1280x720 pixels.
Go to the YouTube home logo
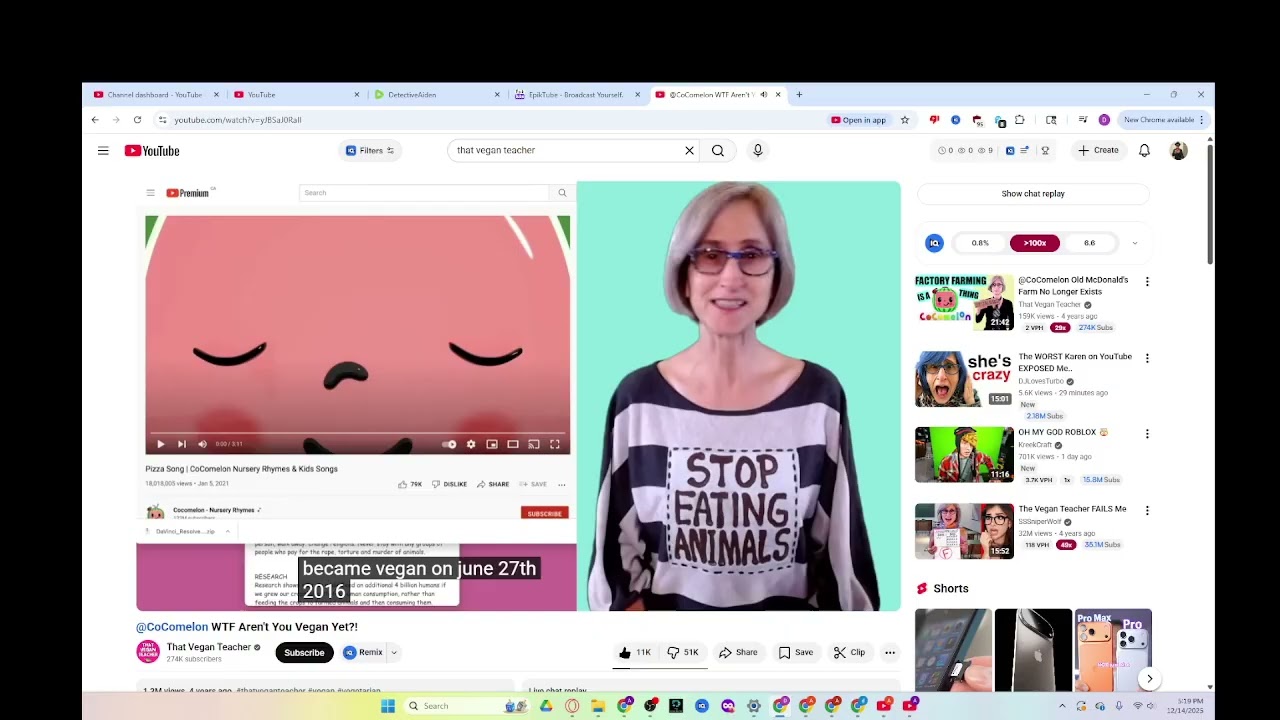152,150
